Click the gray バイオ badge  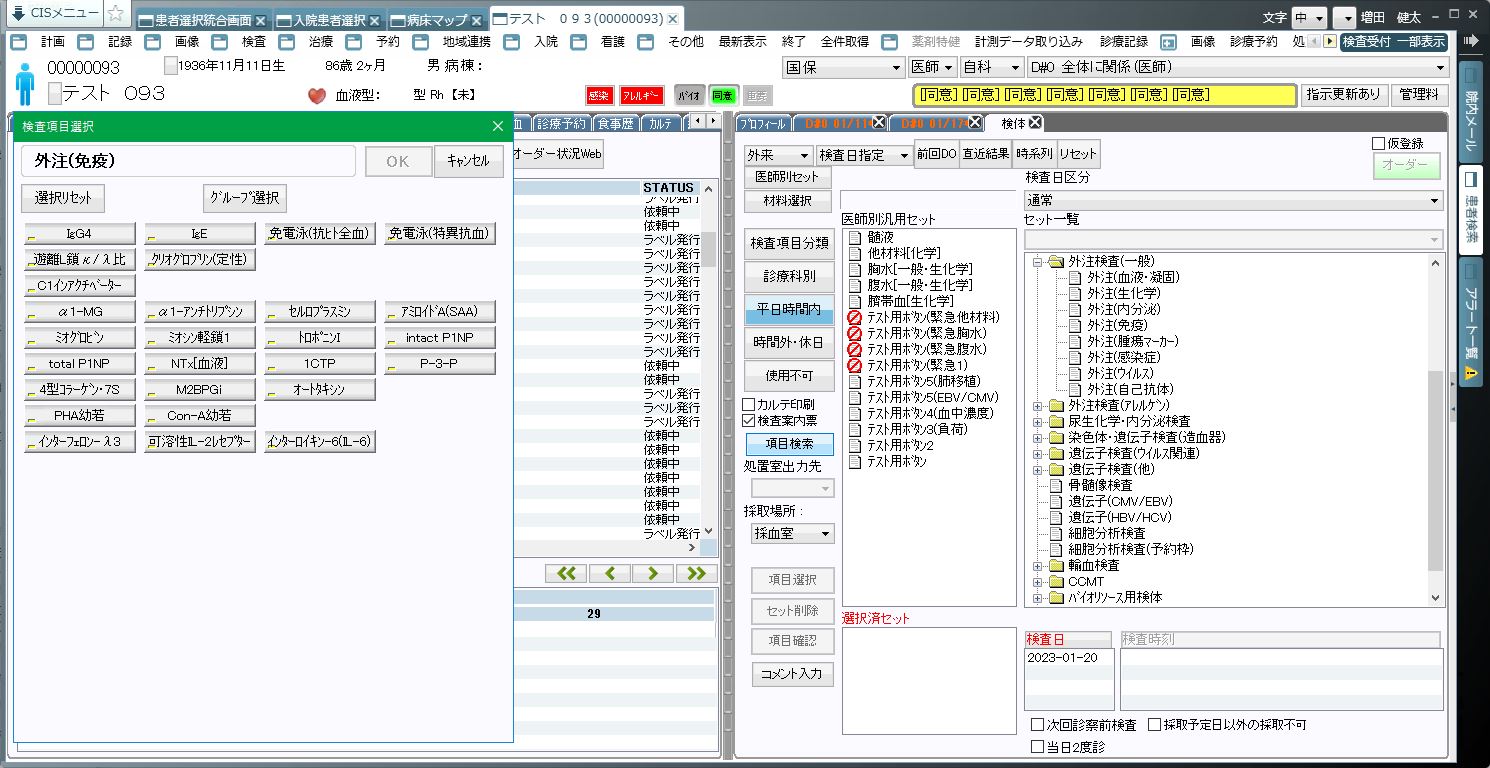tap(689, 96)
